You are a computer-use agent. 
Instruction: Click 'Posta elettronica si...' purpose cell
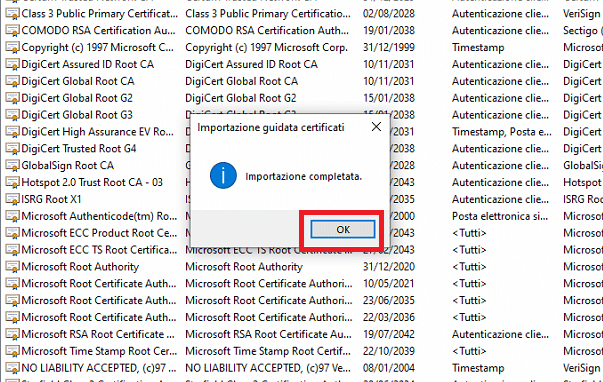tap(500, 216)
